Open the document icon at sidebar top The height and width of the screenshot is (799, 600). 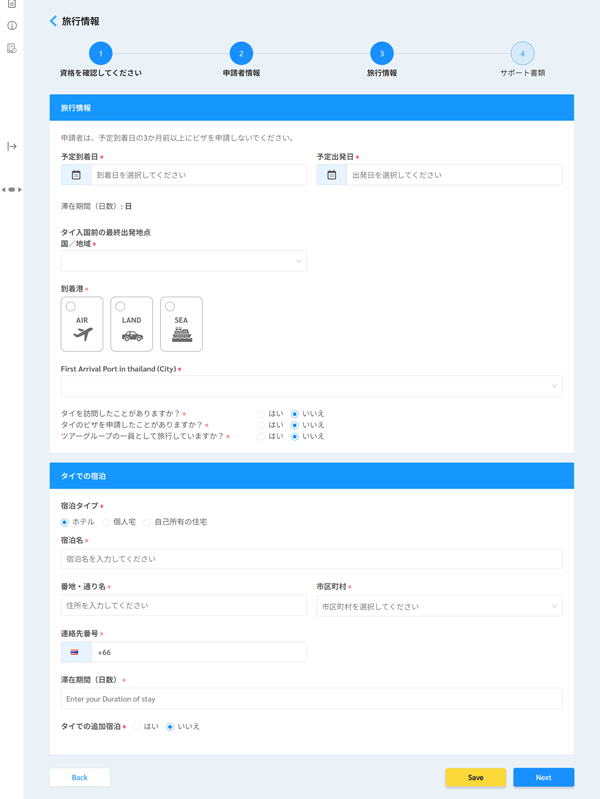tap(12, 4)
